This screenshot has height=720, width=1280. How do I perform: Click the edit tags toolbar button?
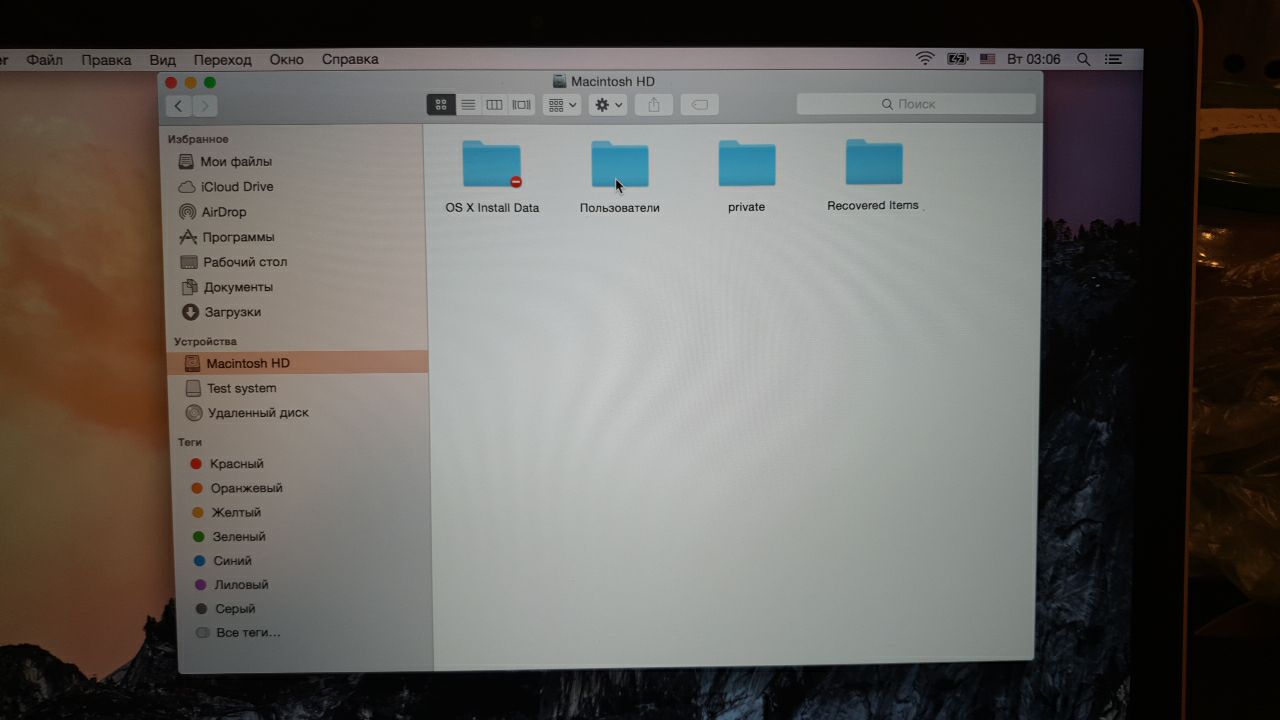coord(700,104)
